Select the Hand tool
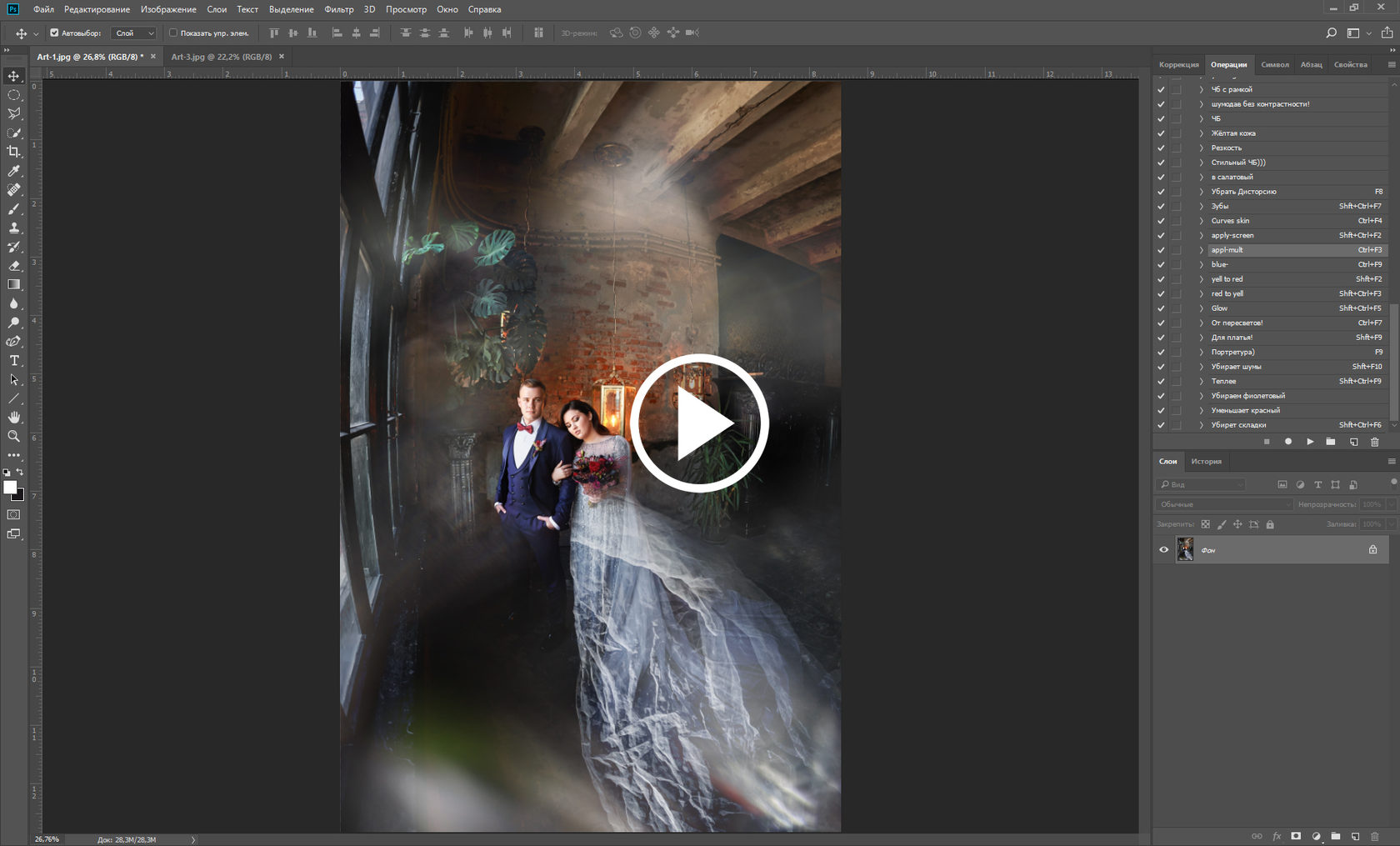1400x846 pixels. tap(14, 418)
